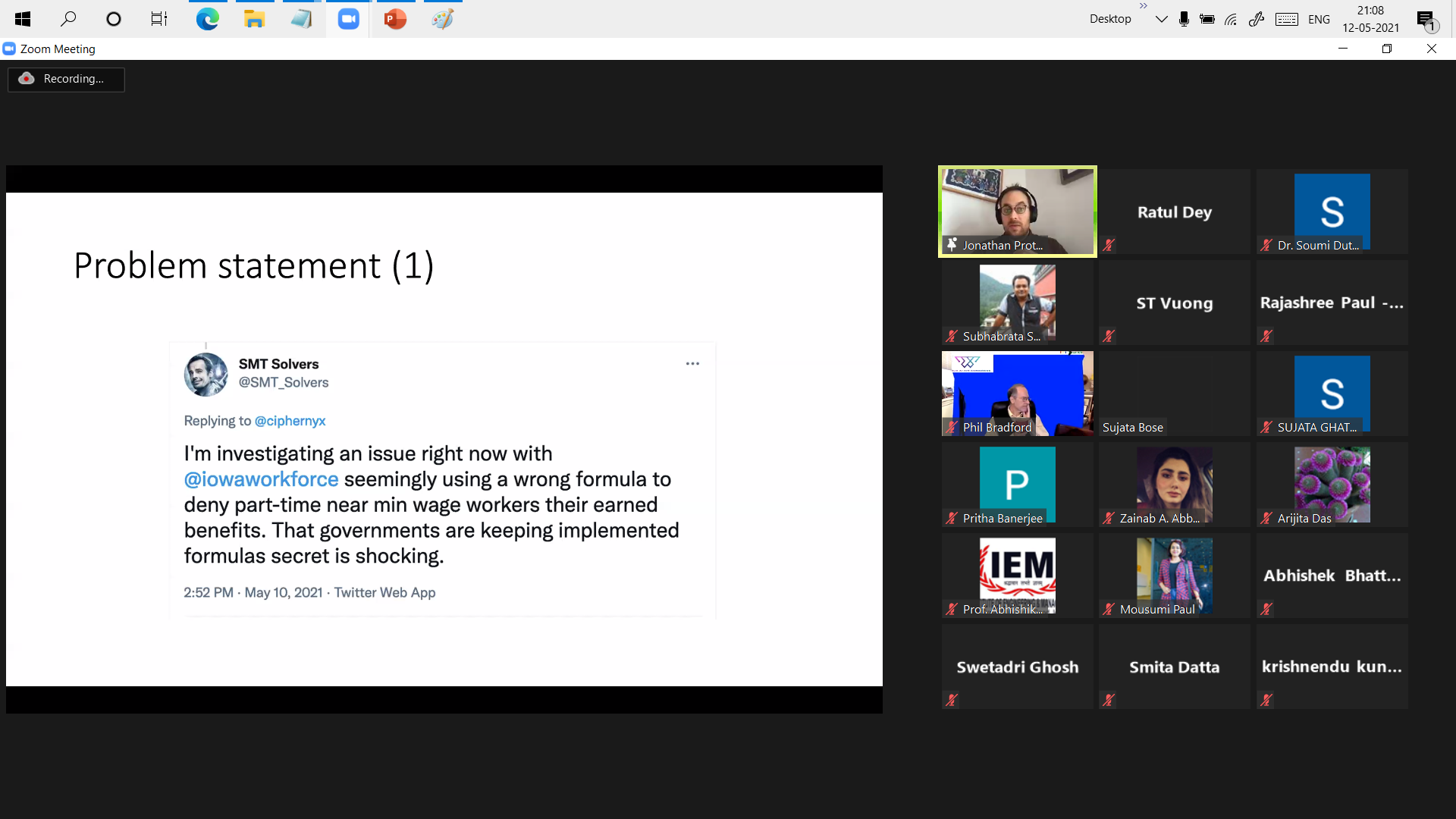Click the pin icon on Jonathan Prot tile

pos(952,244)
